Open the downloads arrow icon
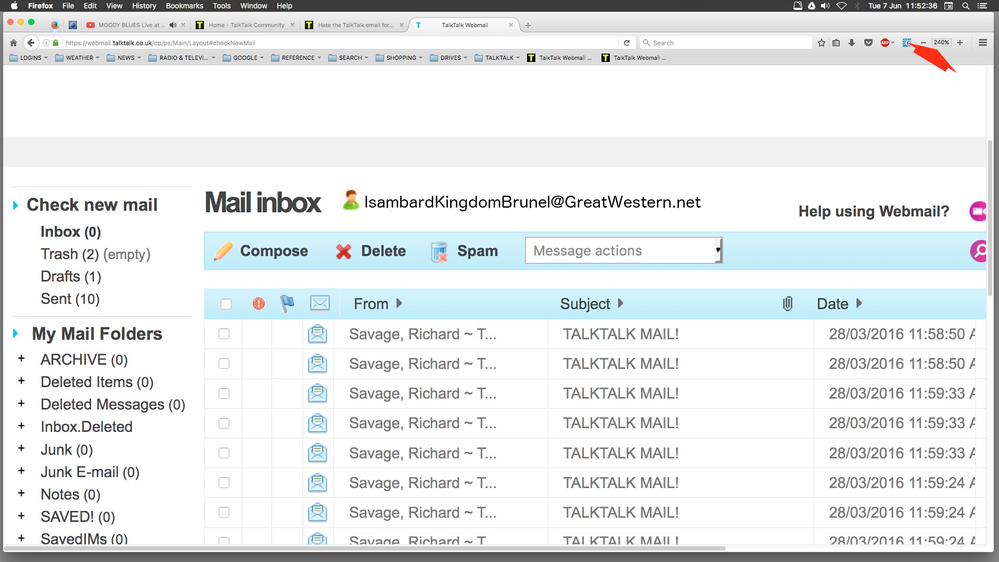The image size is (999, 562). [852, 43]
